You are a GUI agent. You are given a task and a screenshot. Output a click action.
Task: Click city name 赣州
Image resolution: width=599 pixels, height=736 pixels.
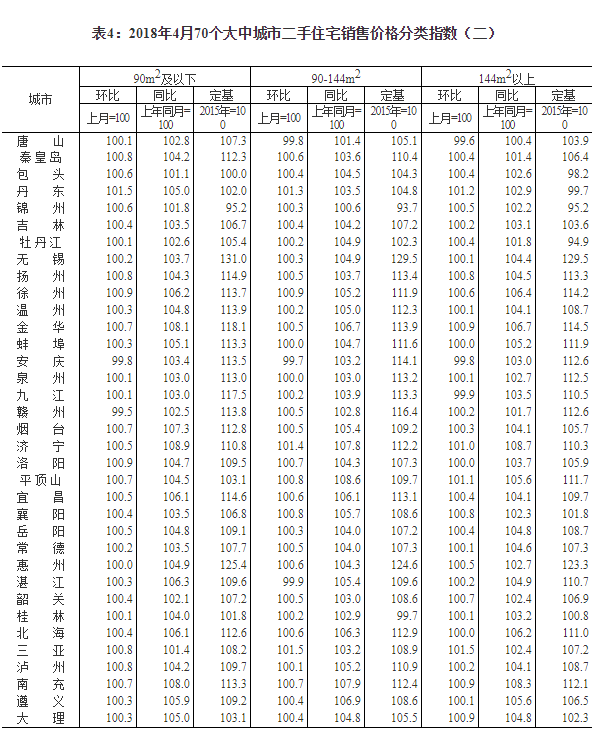[x=40, y=412]
